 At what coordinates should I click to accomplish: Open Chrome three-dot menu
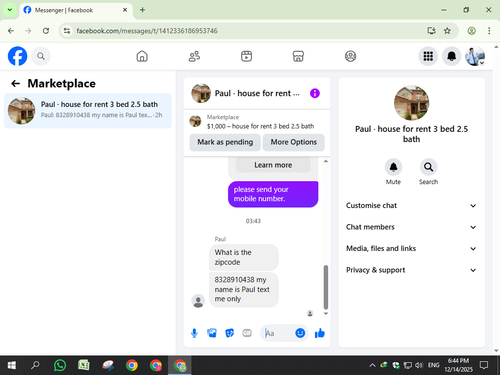[489, 31]
